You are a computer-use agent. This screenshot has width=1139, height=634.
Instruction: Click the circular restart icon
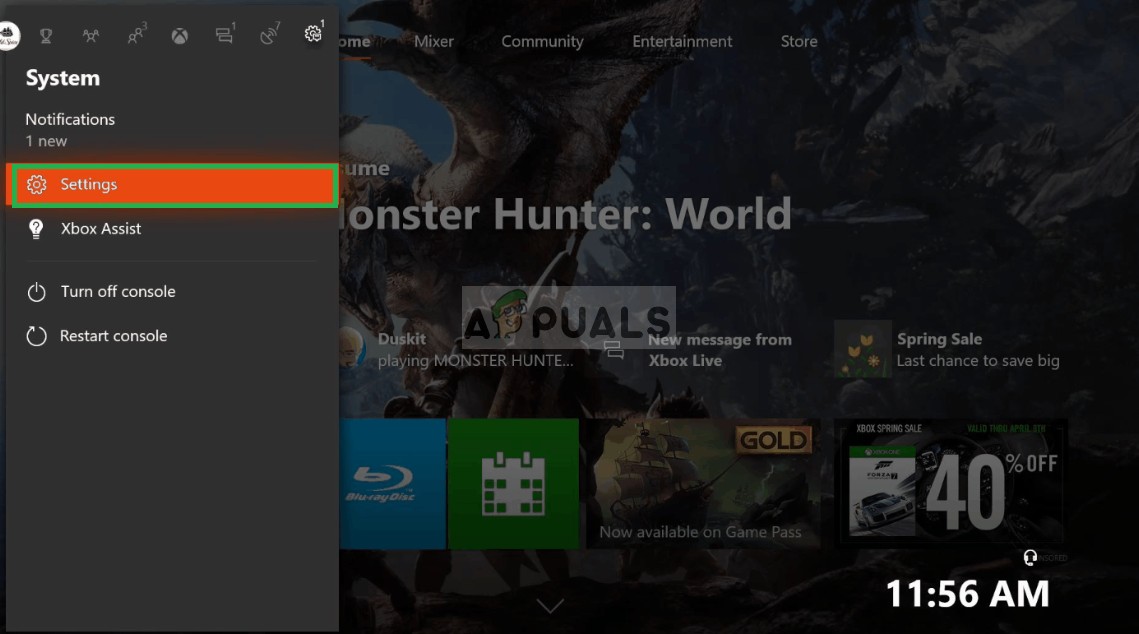coord(36,336)
